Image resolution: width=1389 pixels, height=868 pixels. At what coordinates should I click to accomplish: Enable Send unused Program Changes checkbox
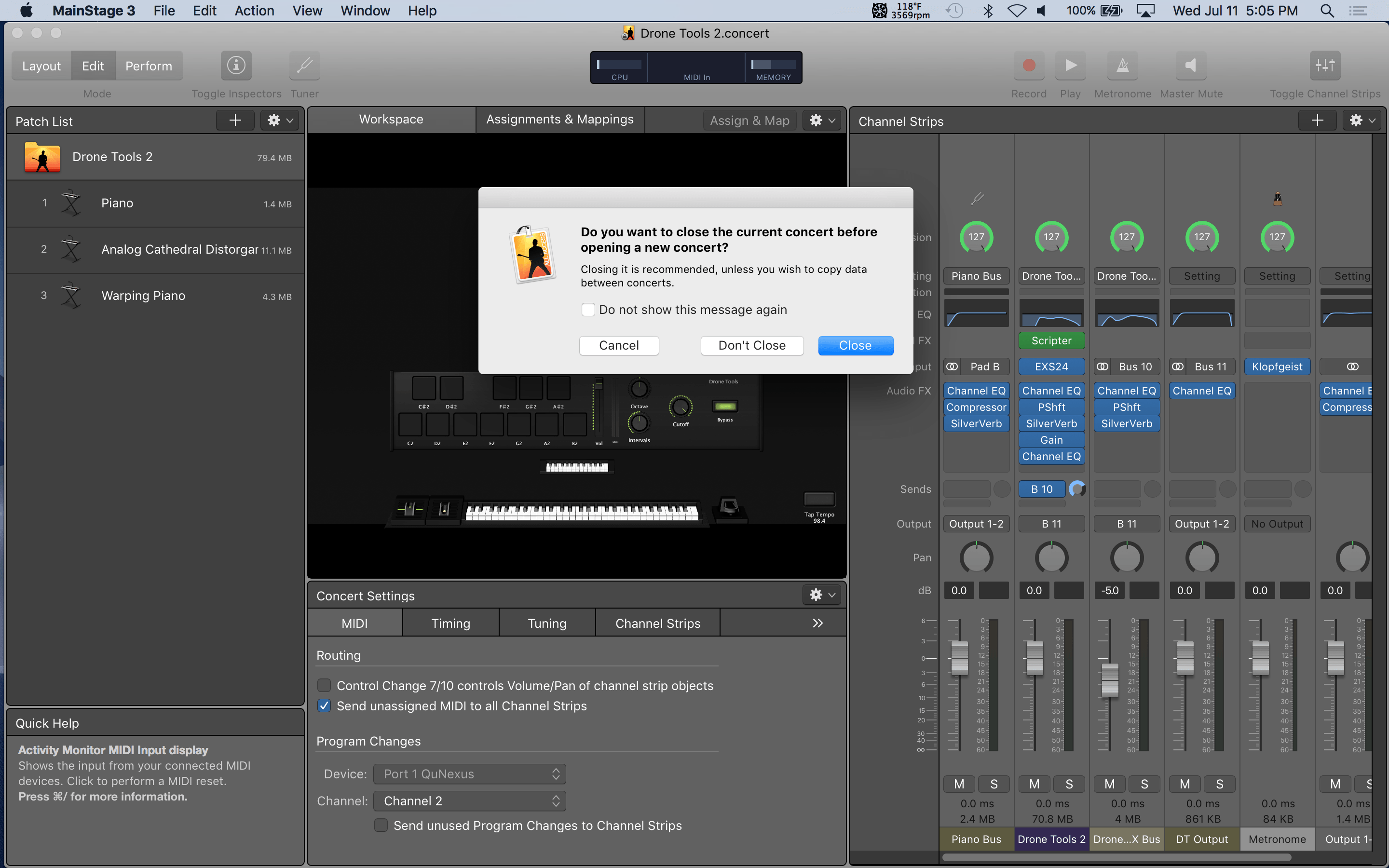click(381, 825)
